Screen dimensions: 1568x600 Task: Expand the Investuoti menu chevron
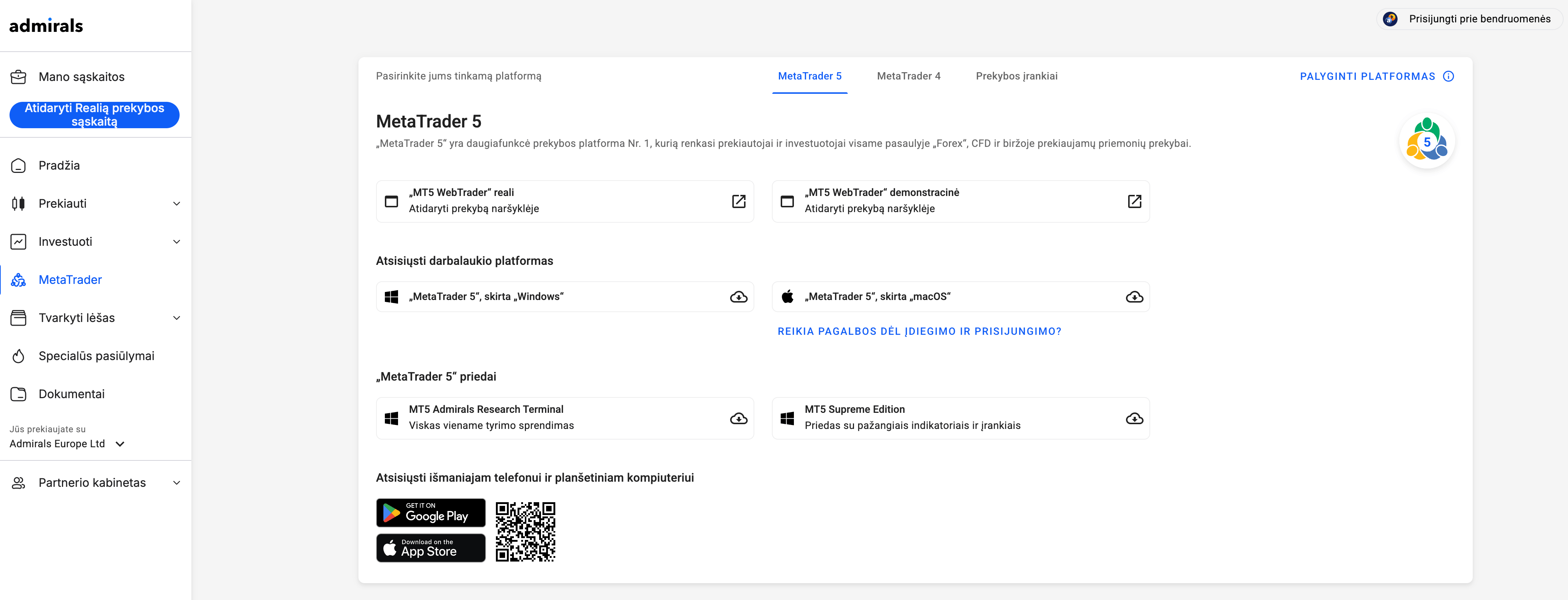(177, 242)
